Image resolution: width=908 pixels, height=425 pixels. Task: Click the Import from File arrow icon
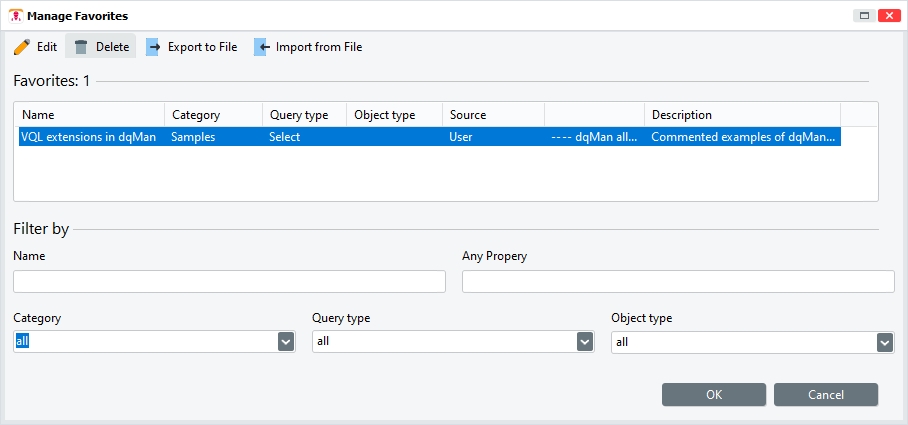[x=261, y=47]
